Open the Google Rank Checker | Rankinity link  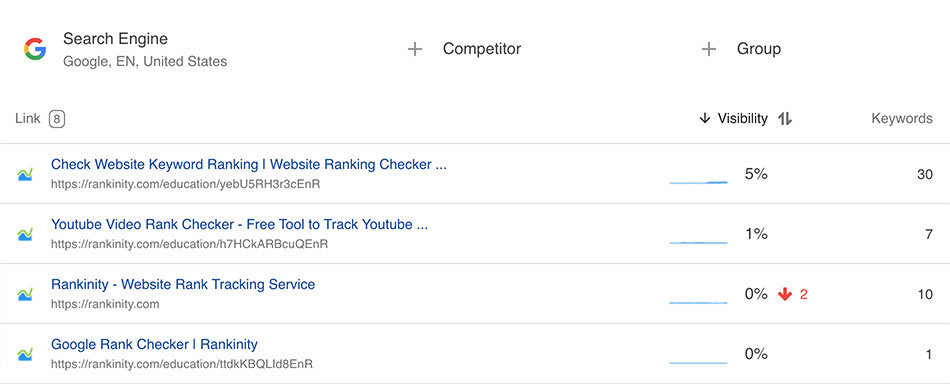154,344
